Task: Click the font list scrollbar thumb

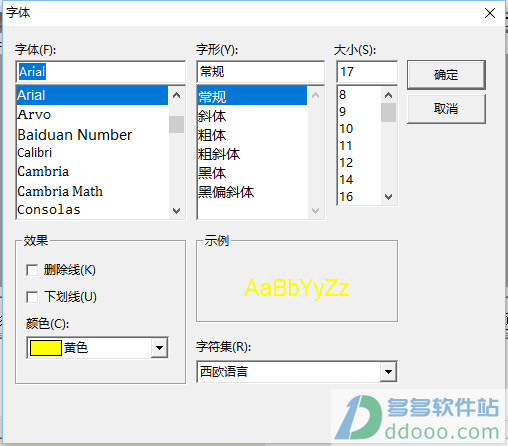Action: coord(176,124)
